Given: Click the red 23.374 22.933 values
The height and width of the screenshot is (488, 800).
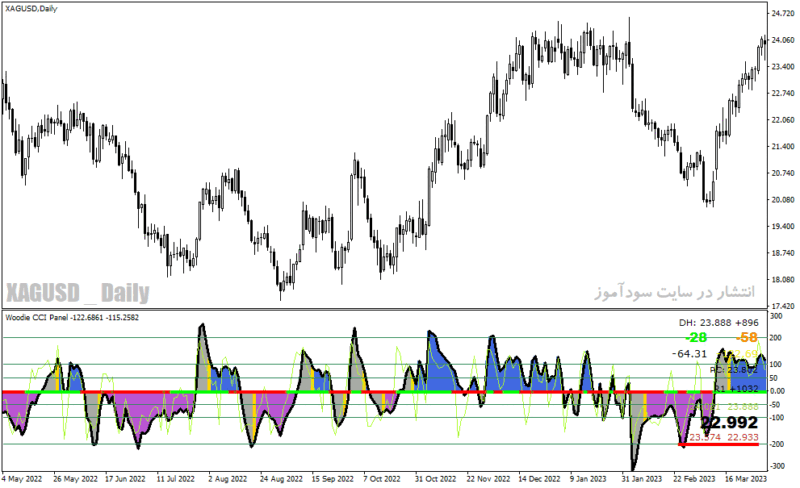Looking at the screenshot, I should [x=723, y=437].
